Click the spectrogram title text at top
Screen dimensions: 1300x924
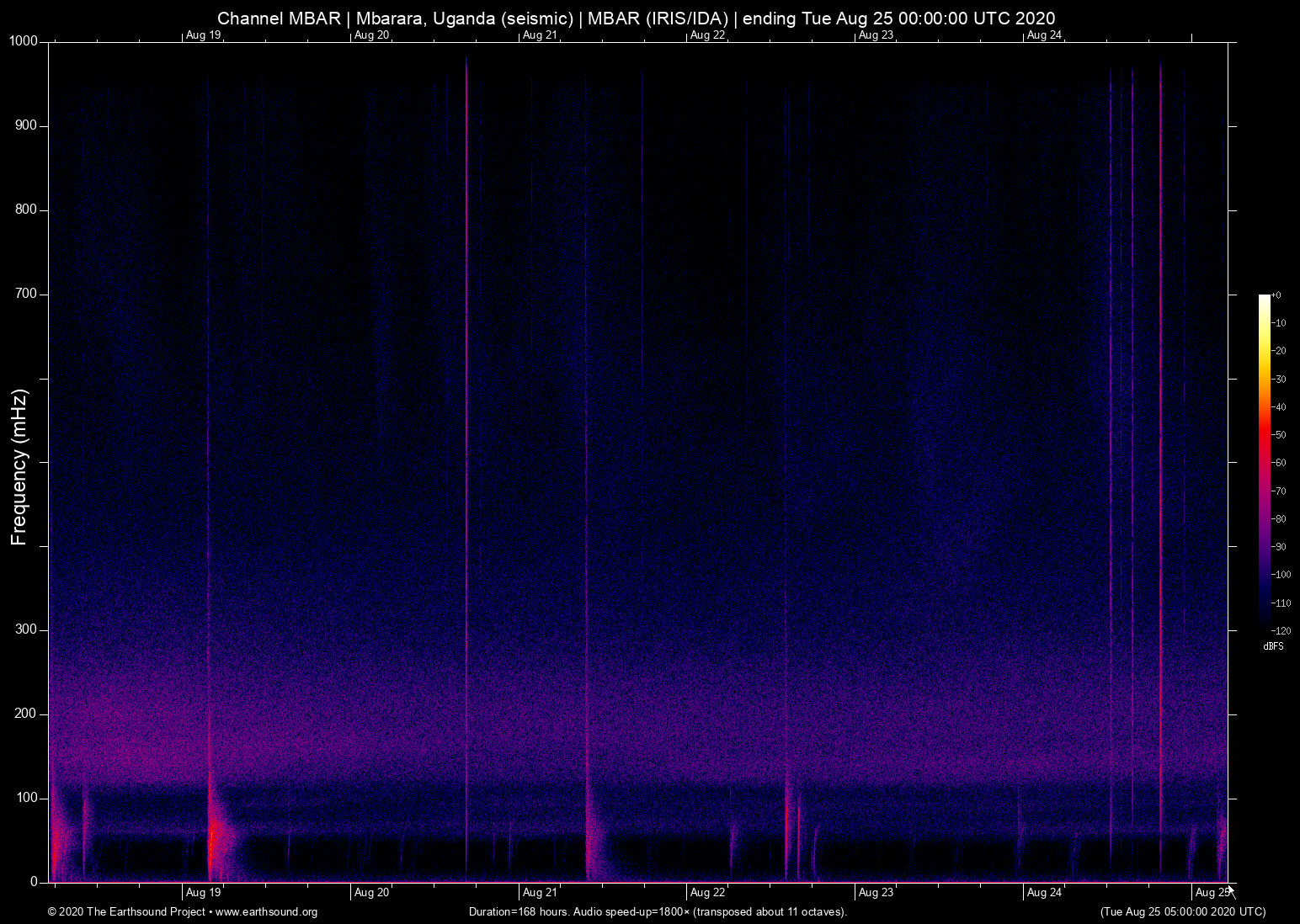[636, 18]
